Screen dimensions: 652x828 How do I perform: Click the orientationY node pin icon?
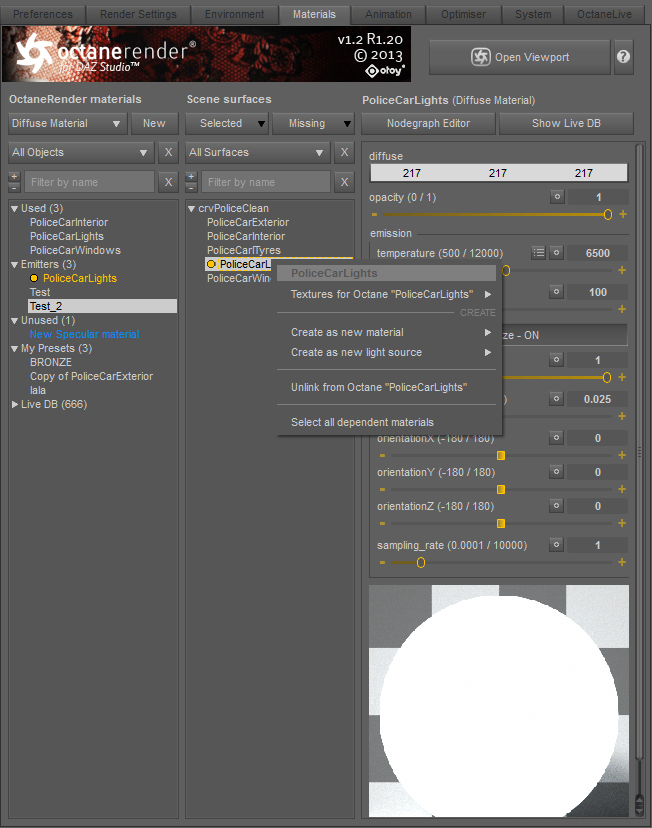(x=556, y=472)
